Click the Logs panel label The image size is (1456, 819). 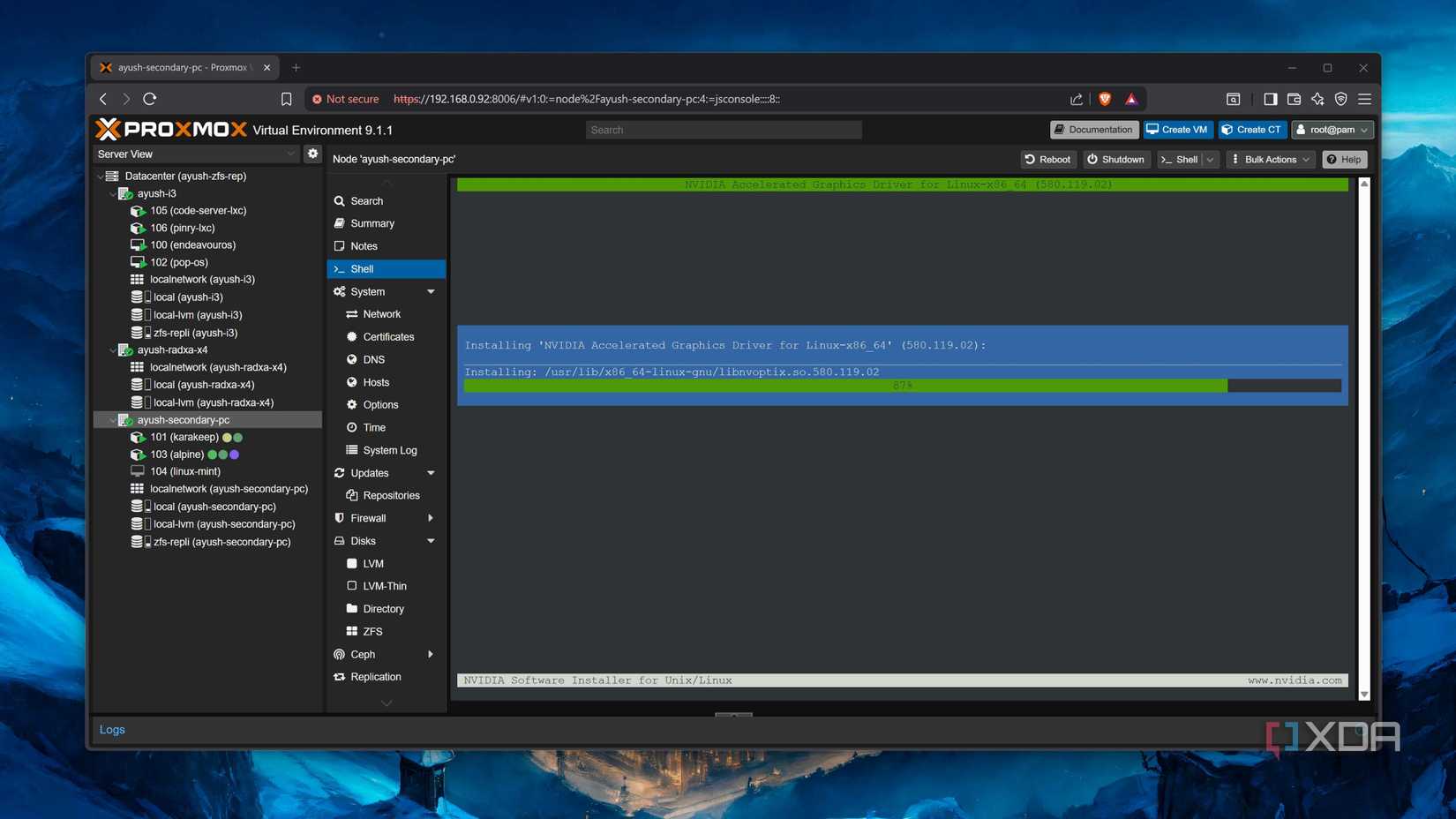coord(112,730)
